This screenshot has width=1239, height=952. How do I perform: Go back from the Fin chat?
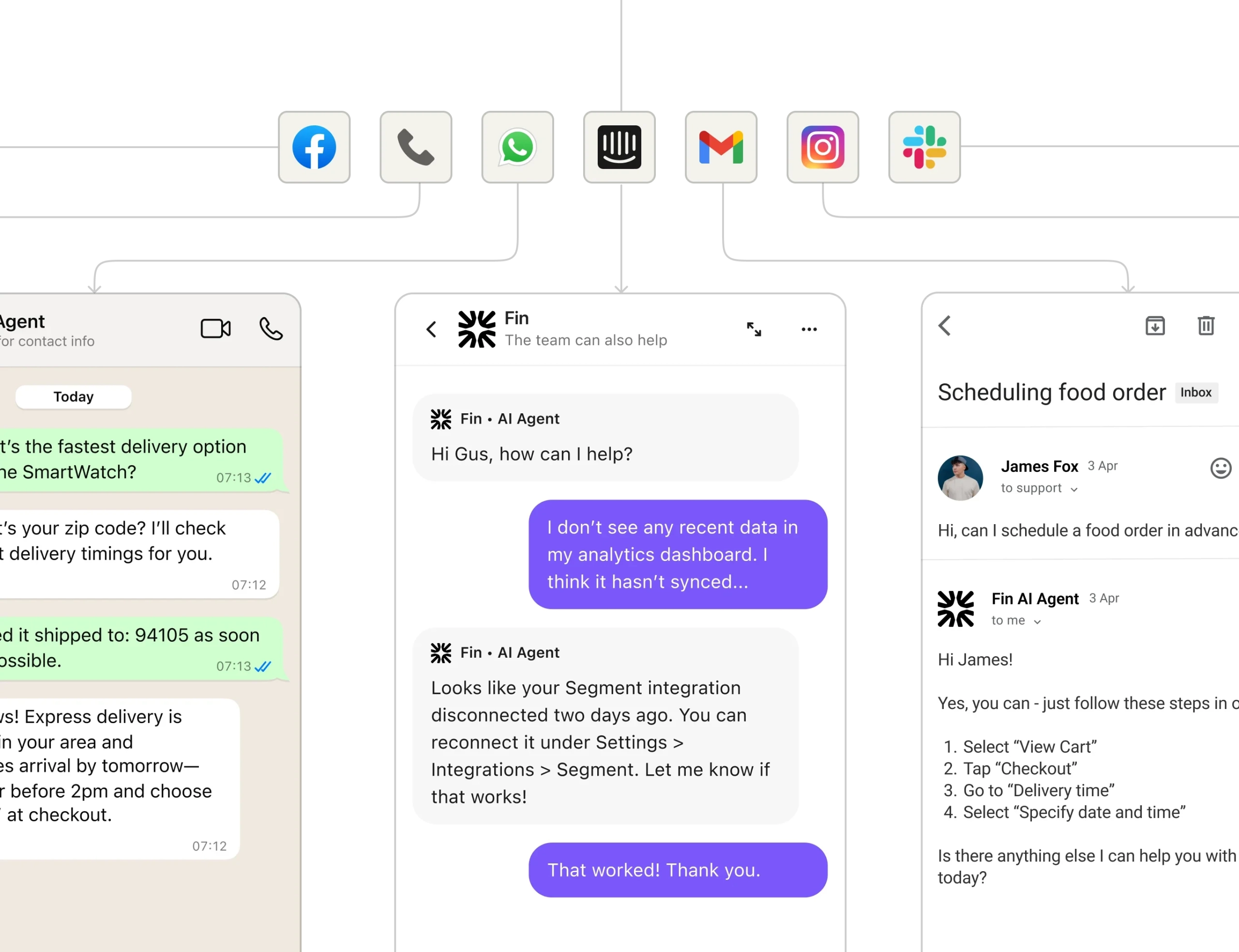tap(432, 329)
